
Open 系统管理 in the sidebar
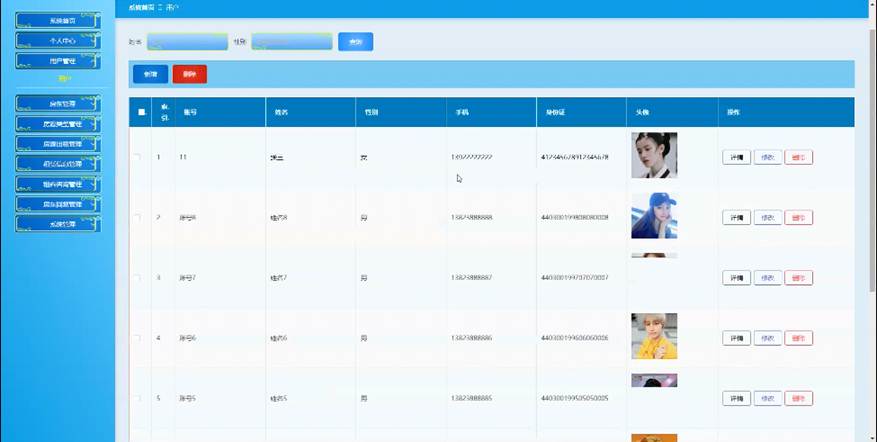pos(58,224)
